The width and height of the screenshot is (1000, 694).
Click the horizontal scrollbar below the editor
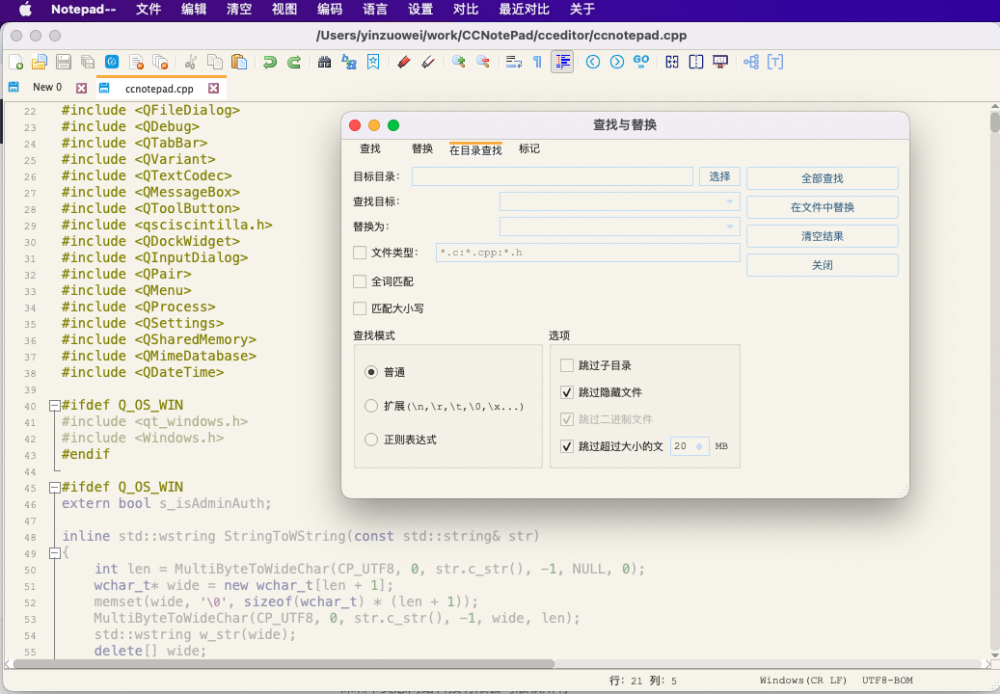[x=280, y=663]
